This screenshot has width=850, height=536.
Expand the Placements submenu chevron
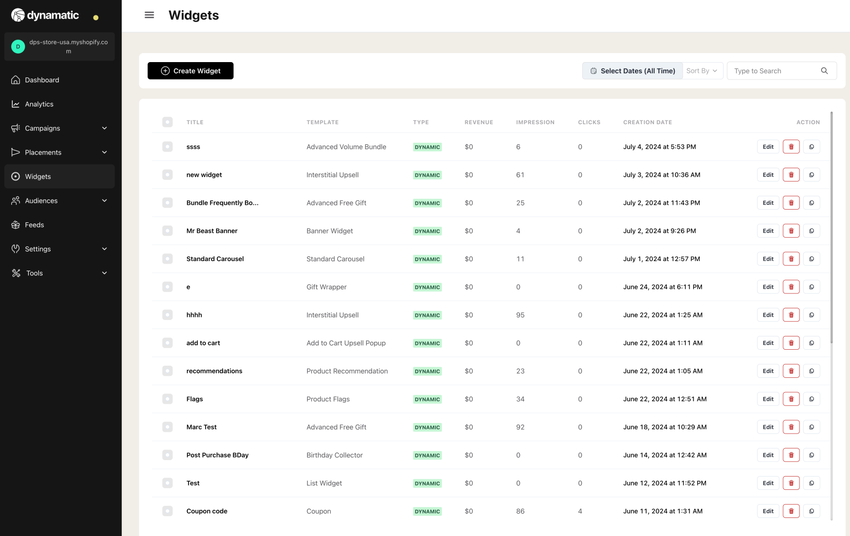coord(105,152)
